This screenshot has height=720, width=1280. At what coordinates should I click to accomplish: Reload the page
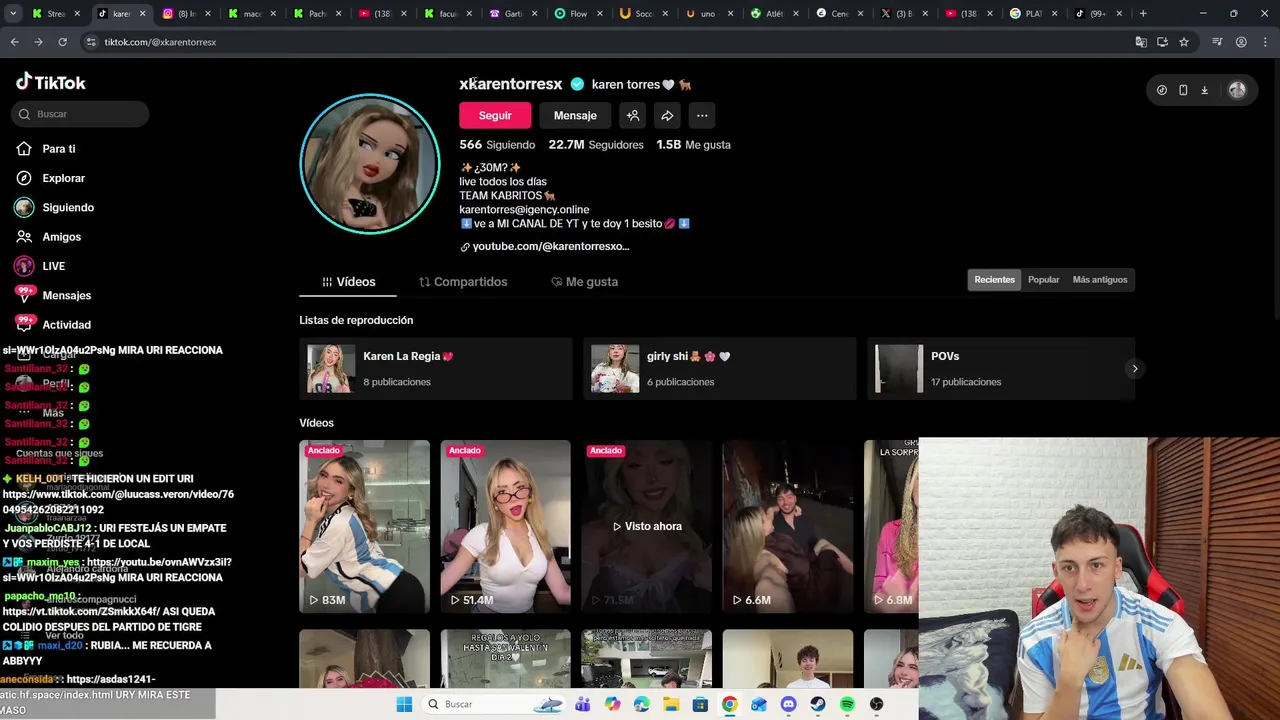(x=62, y=42)
